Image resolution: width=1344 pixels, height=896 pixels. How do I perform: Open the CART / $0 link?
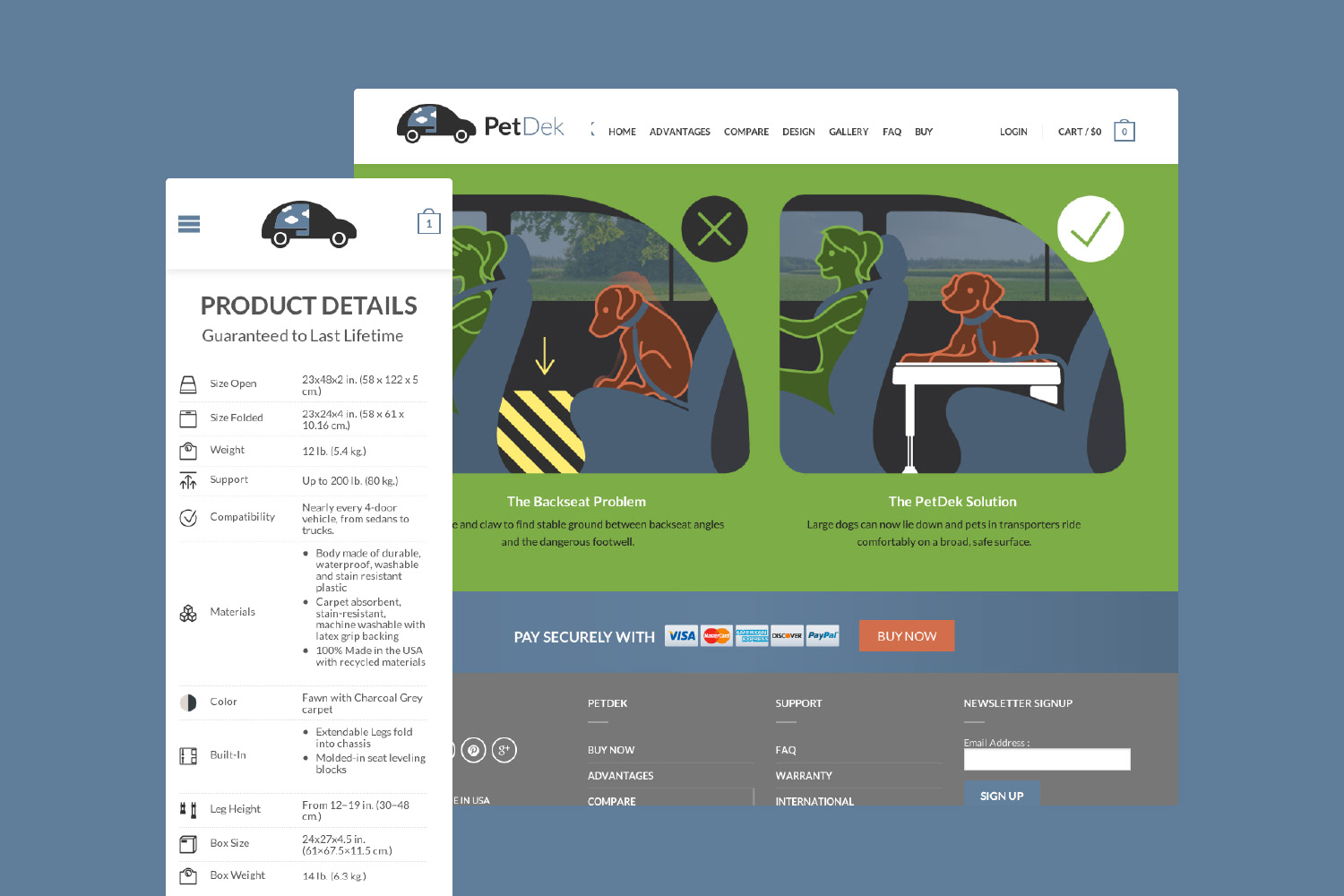(1080, 132)
